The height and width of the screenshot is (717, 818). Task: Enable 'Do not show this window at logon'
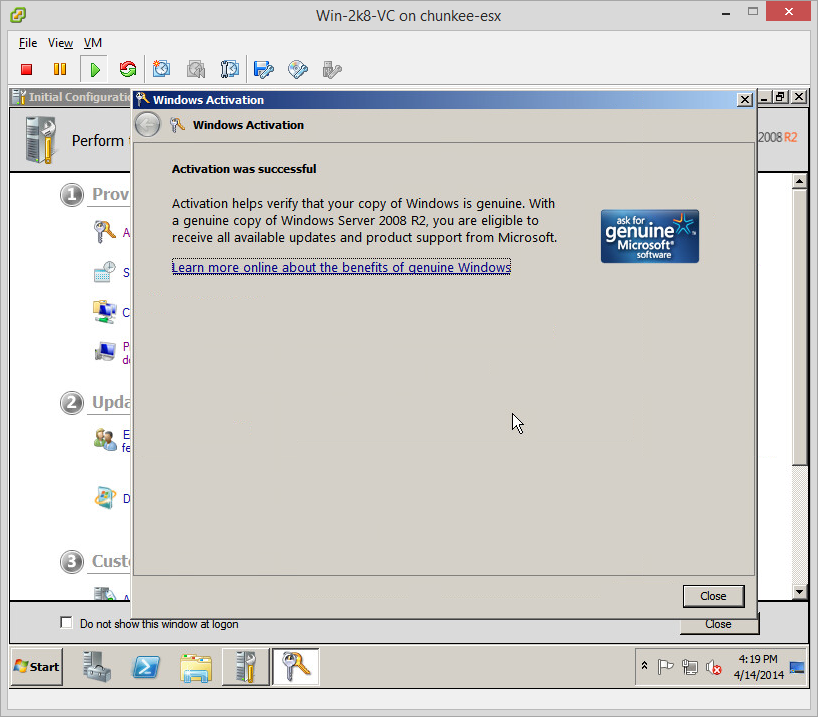67,623
